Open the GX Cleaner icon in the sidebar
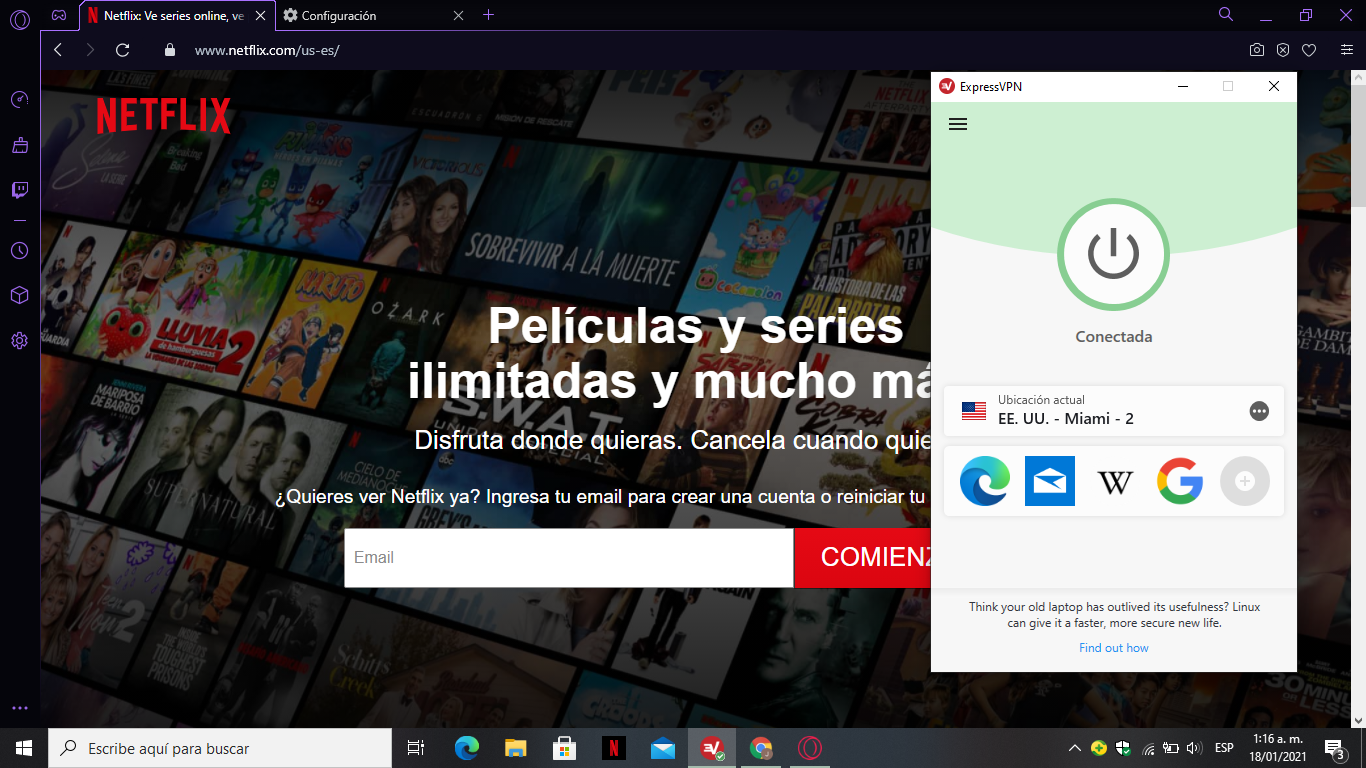The width and height of the screenshot is (1366, 768). 19,145
